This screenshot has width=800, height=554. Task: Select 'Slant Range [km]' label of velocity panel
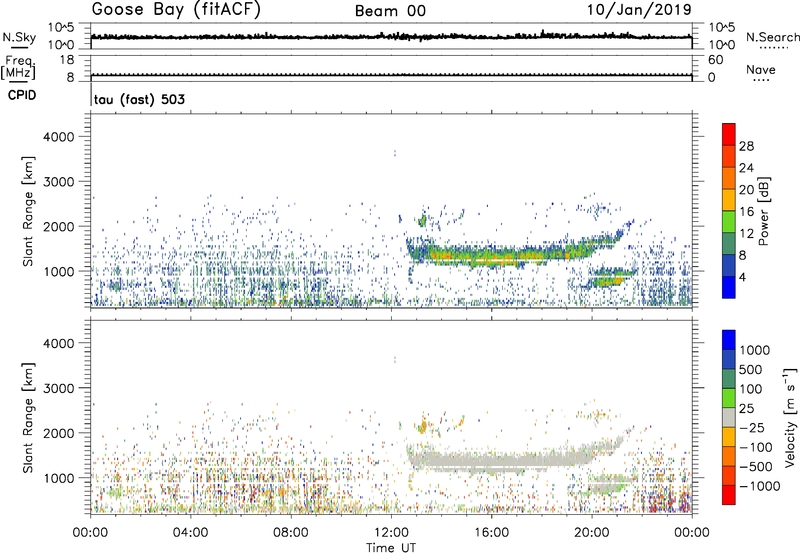coord(28,417)
